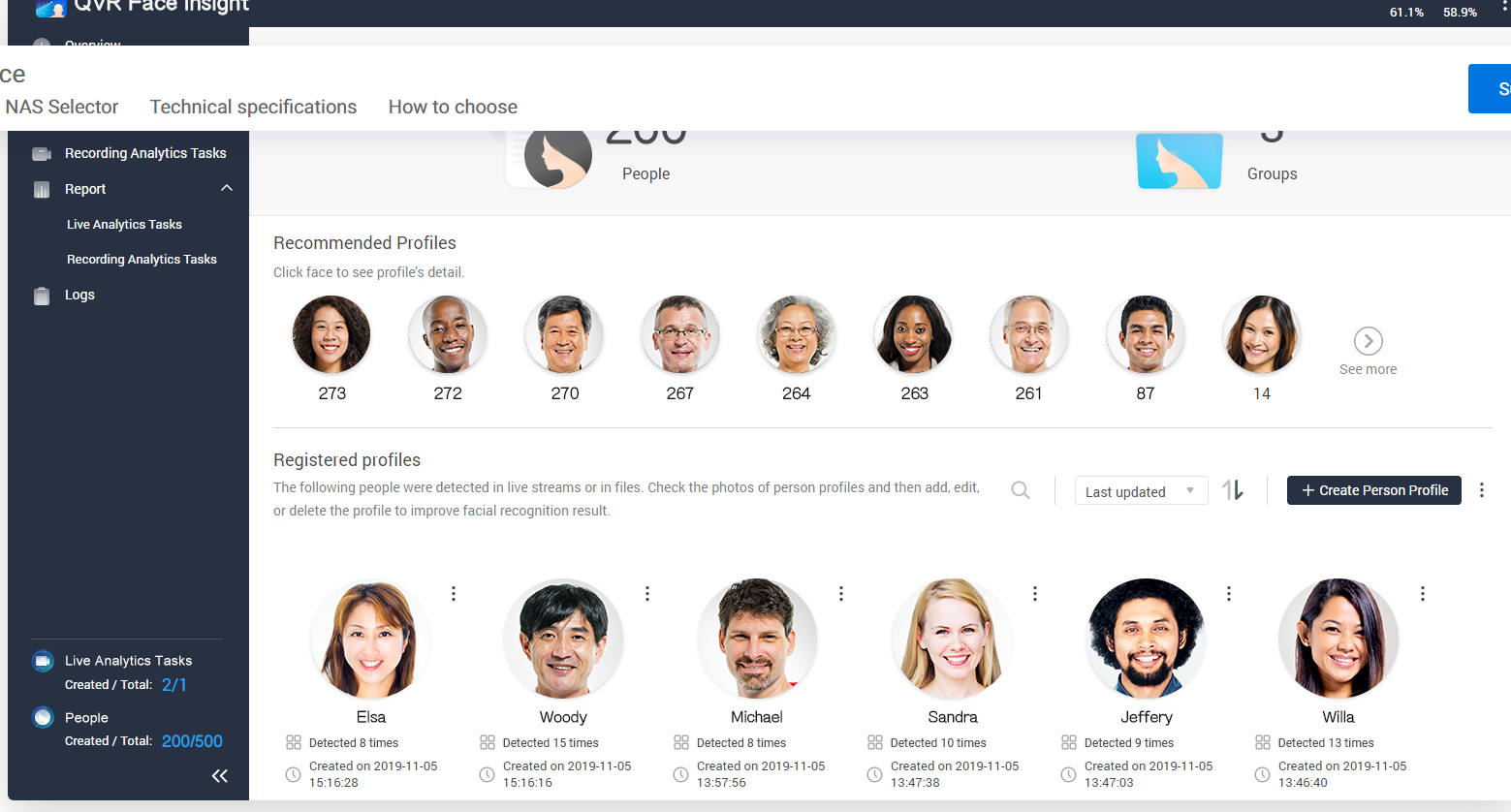Image resolution: width=1511 pixels, height=812 pixels.
Task: Open the How to choose tab
Action: 453,107
